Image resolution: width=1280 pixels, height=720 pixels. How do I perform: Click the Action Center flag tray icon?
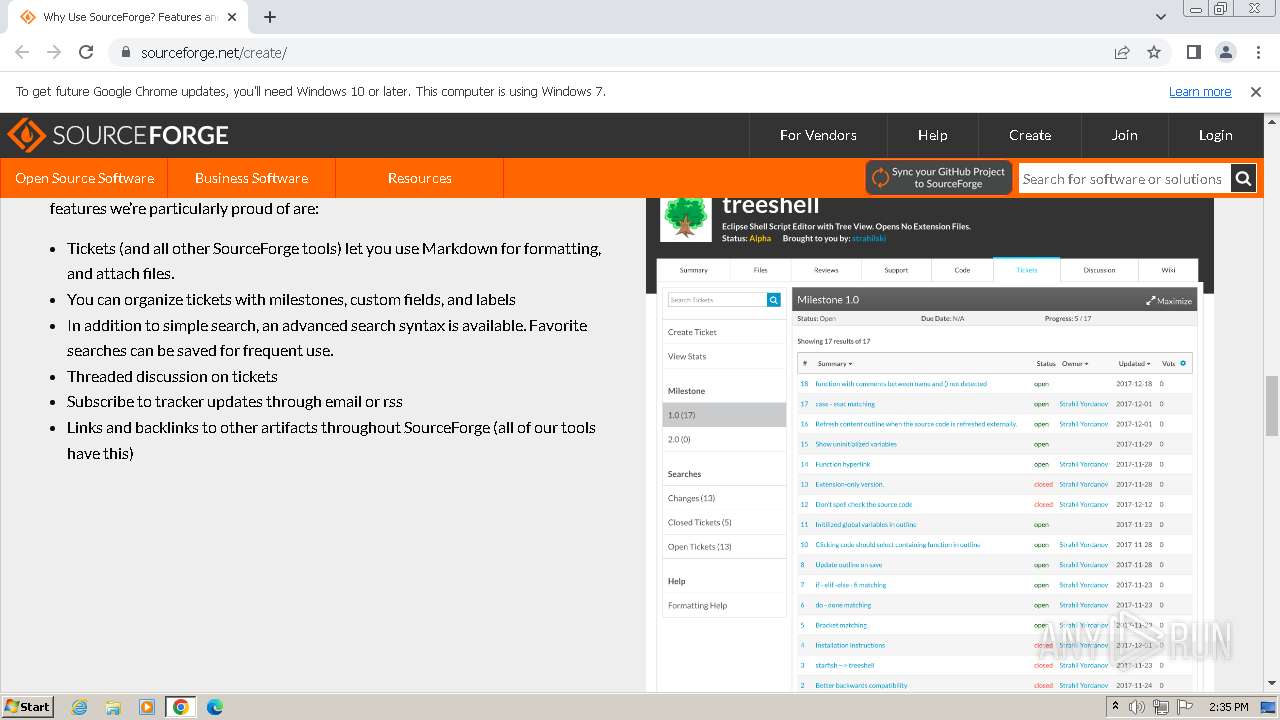click(x=1185, y=707)
